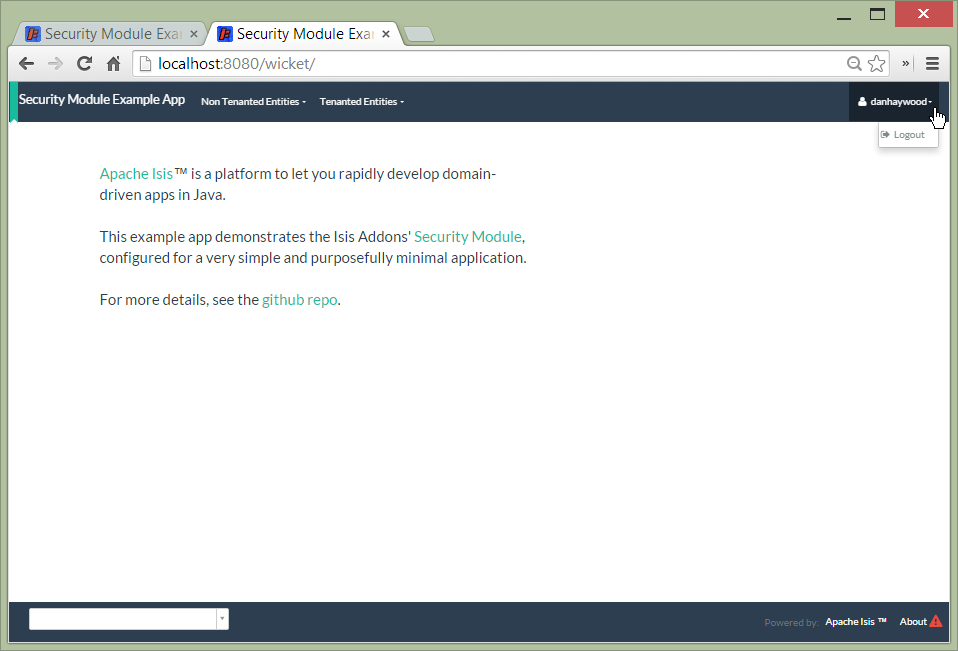Click the red warning icon beside About
The image size is (958, 651).
(936, 621)
